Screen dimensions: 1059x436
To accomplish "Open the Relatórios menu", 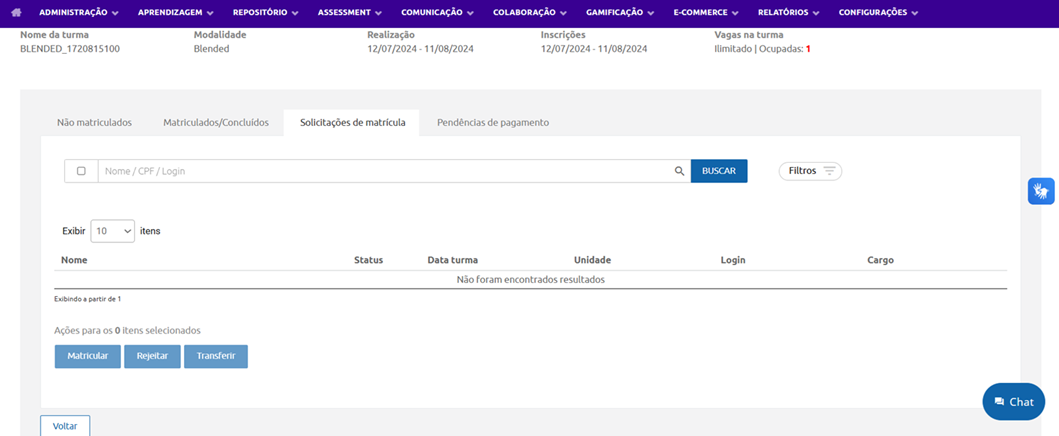I will pyautogui.click(x=788, y=12).
